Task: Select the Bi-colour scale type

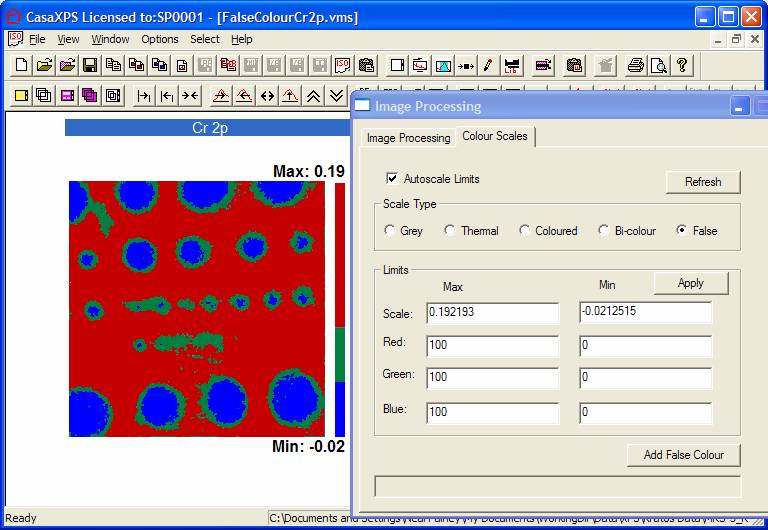Action: (604, 231)
